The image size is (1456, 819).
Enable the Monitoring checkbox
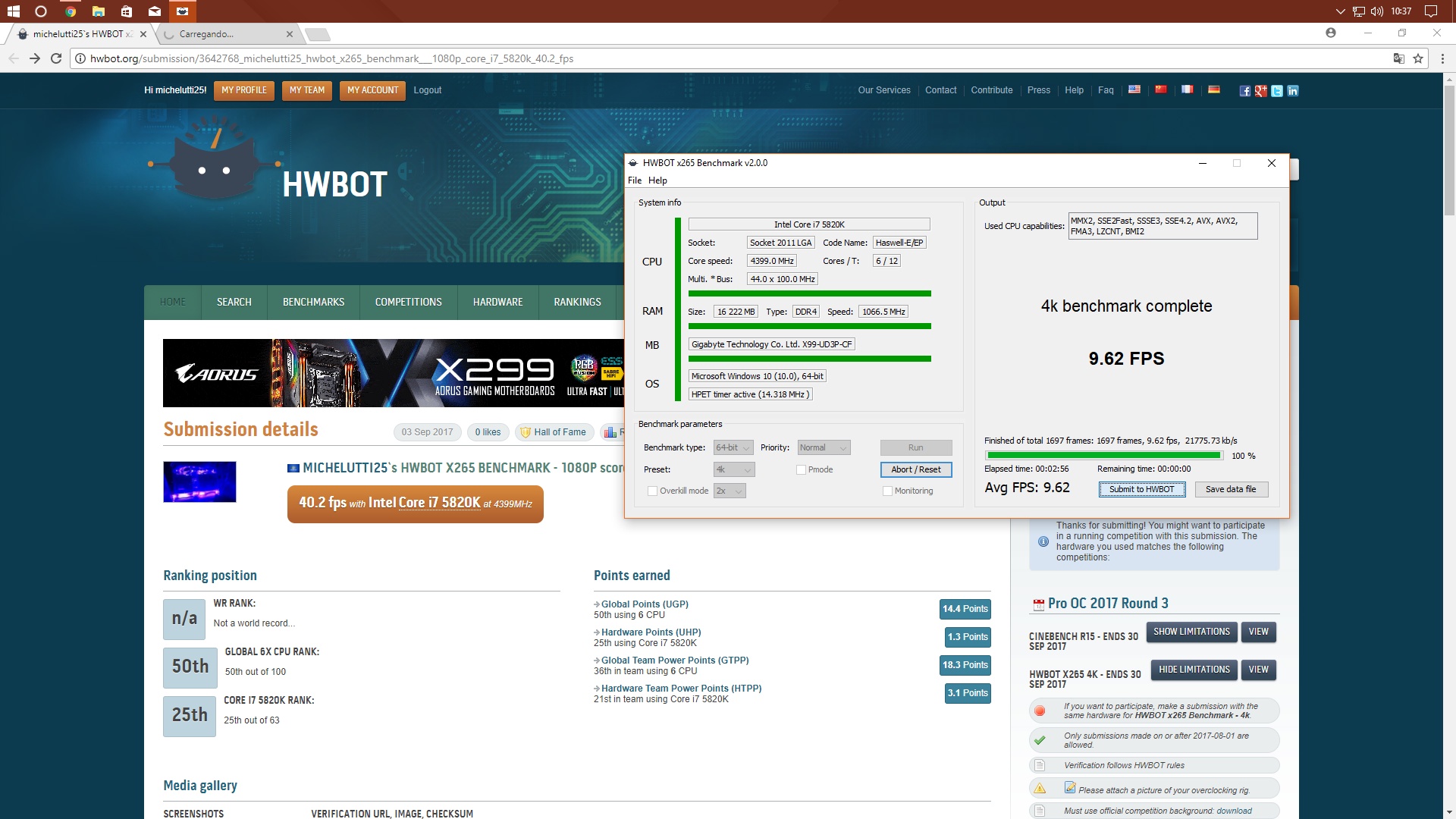point(887,491)
